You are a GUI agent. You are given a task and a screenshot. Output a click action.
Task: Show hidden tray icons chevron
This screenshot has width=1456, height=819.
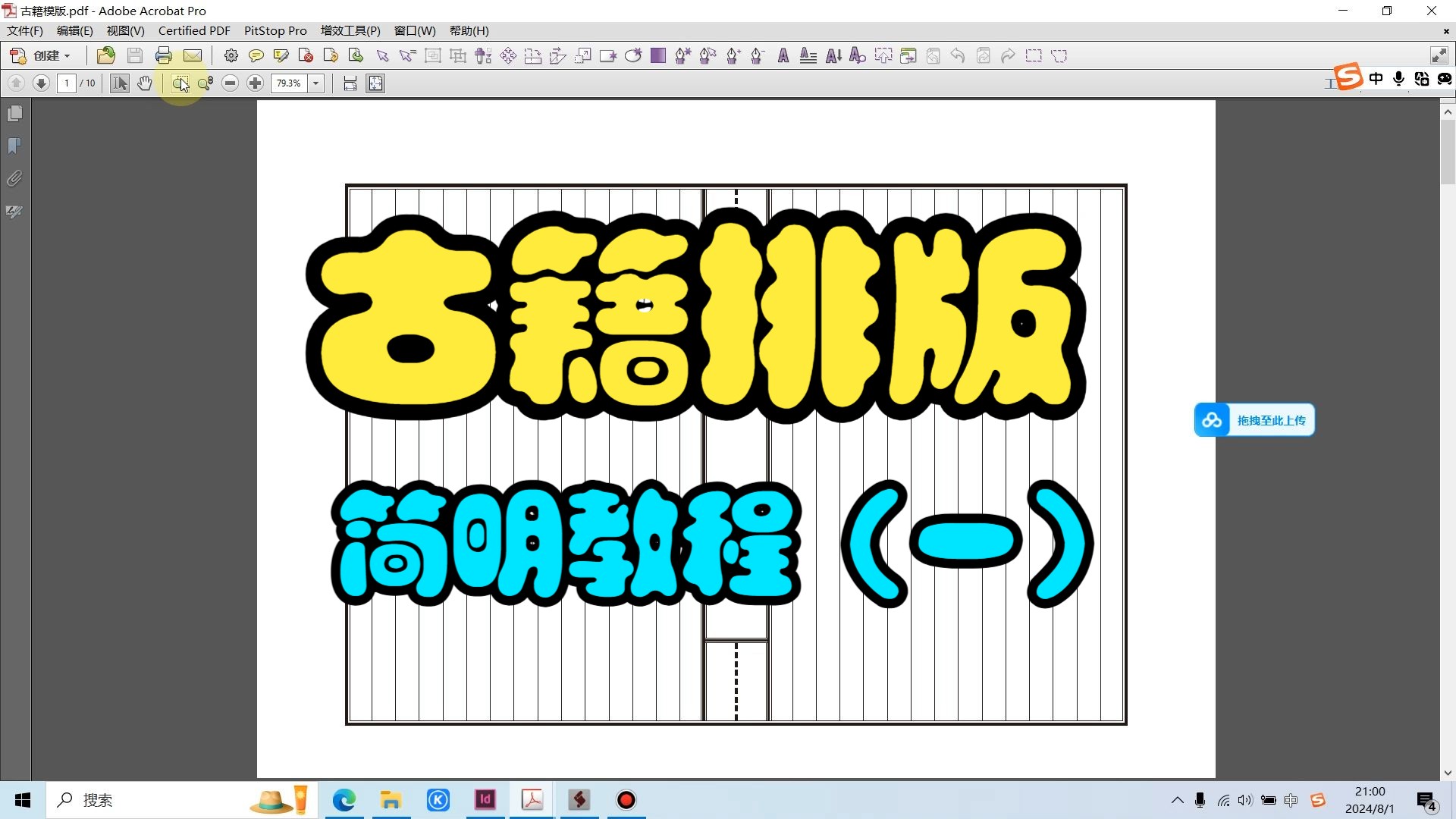coord(1177,800)
